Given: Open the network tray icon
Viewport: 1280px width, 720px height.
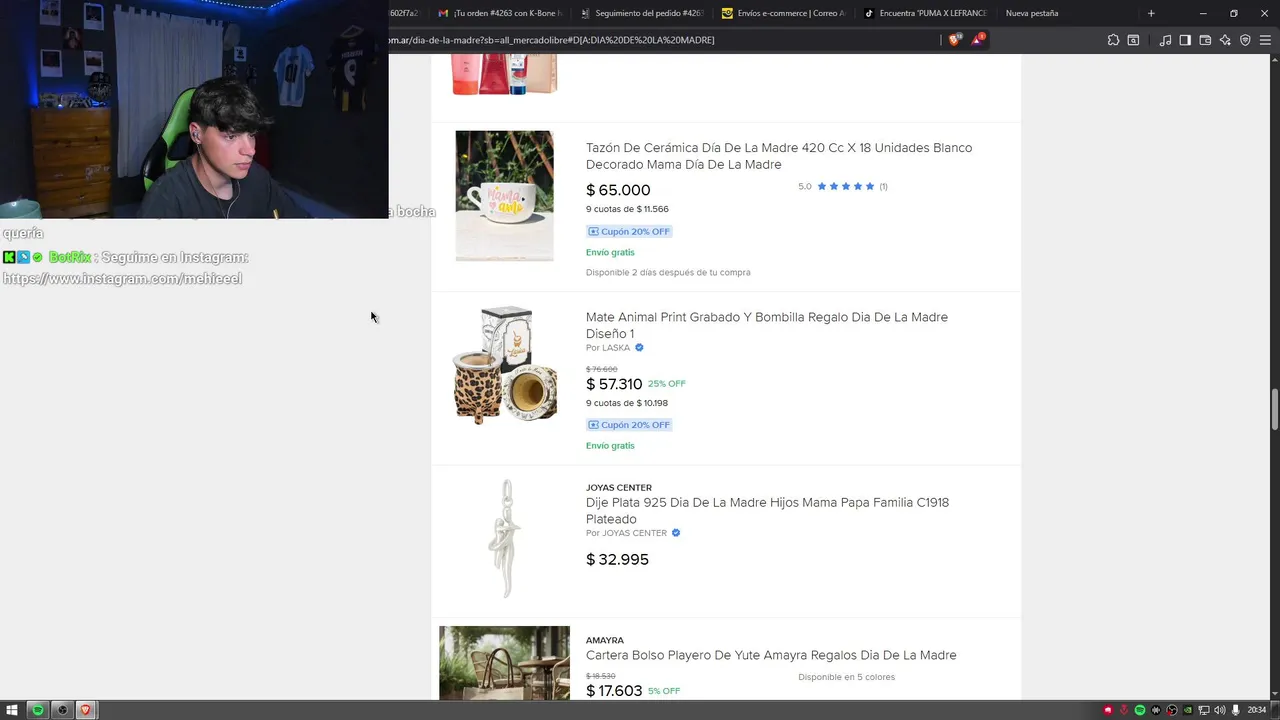Looking at the screenshot, I should pyautogui.click(x=1204, y=710).
